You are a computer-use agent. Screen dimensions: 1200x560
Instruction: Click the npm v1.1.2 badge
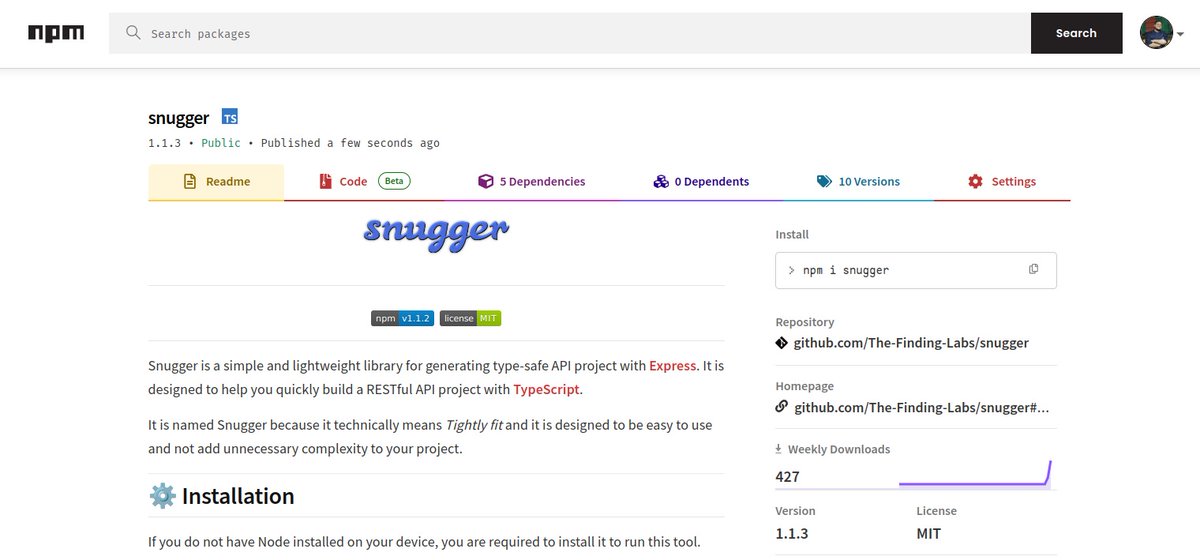click(402, 318)
